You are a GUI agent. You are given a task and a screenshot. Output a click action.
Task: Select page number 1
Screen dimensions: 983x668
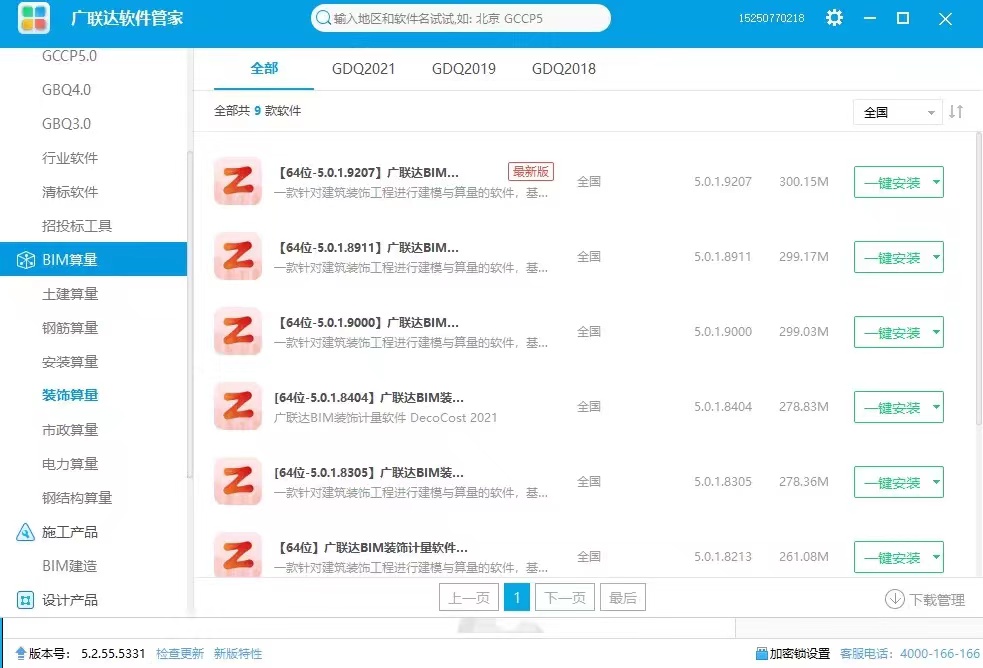[x=517, y=597]
